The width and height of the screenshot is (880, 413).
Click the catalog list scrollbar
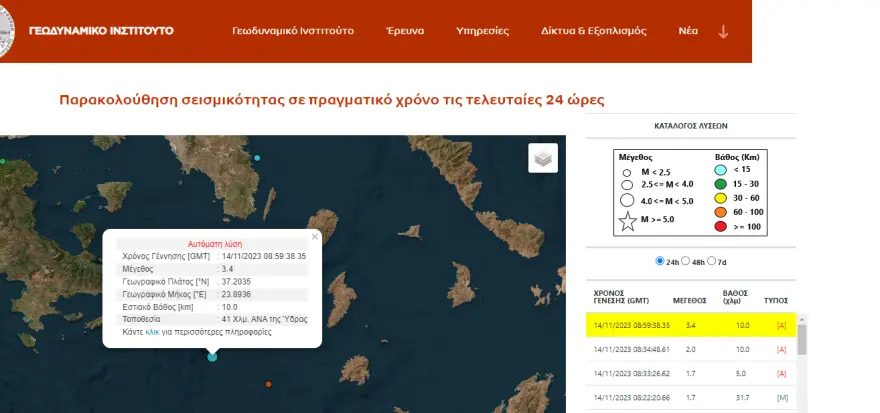click(801, 345)
